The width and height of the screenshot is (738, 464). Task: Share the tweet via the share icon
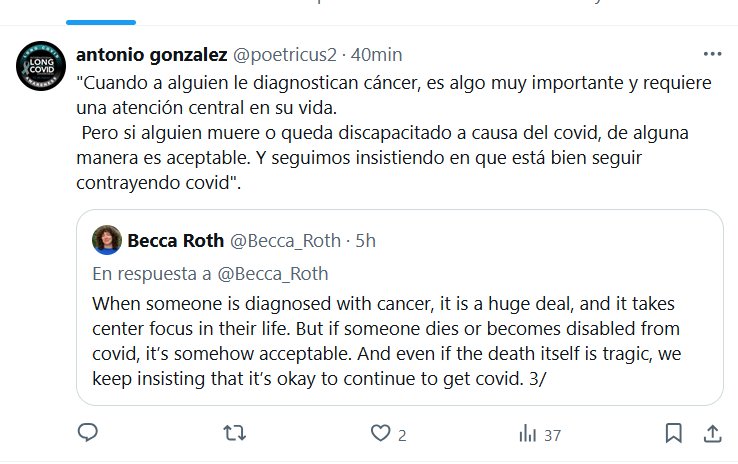tap(712, 433)
